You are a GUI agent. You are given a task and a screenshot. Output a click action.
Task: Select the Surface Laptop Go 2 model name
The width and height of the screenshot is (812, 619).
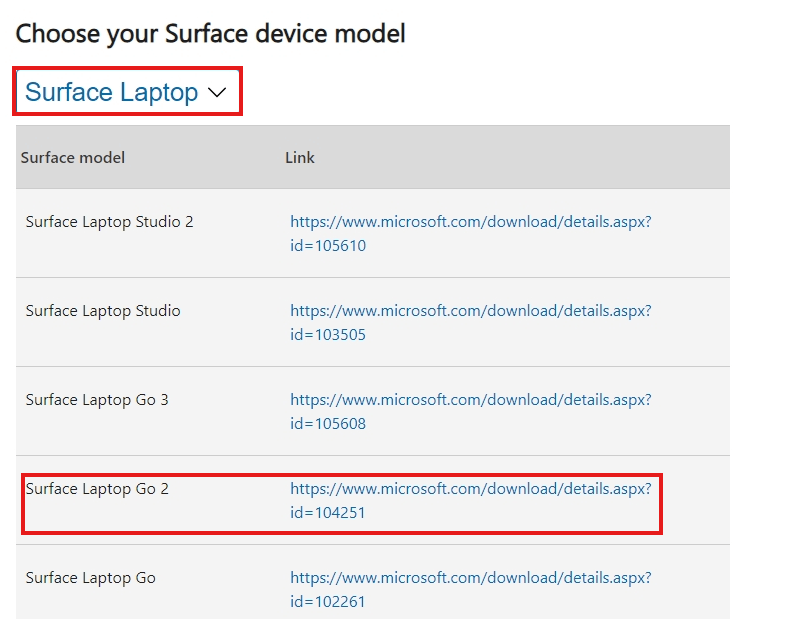[x=97, y=489]
